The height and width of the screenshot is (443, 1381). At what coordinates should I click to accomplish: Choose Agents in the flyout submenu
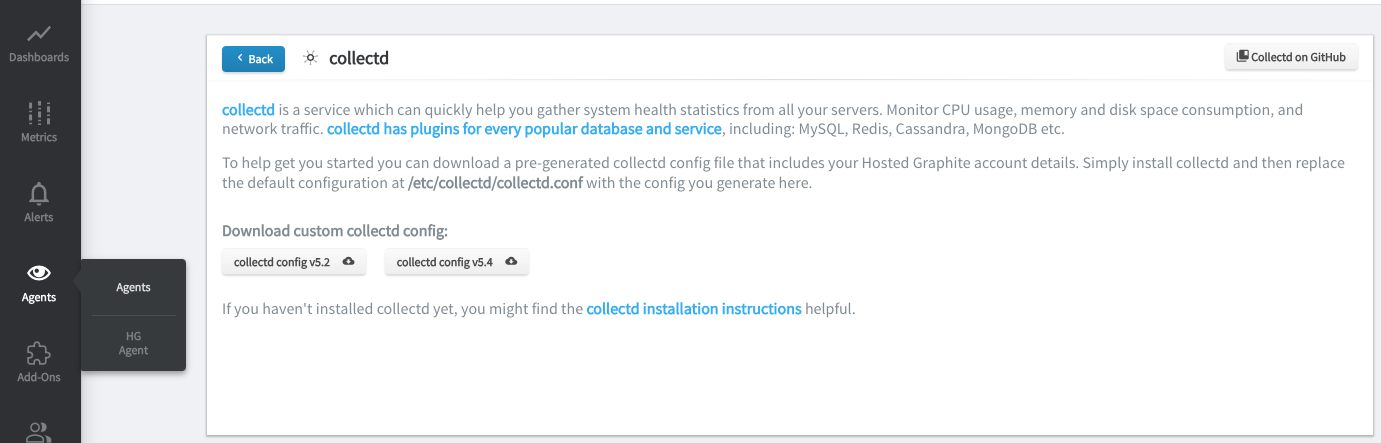click(x=133, y=288)
